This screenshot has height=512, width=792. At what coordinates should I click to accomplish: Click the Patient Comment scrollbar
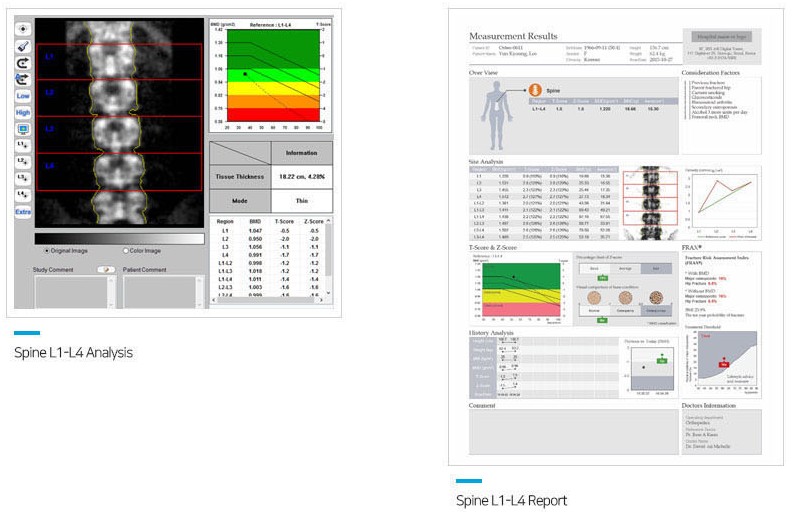coord(200,291)
